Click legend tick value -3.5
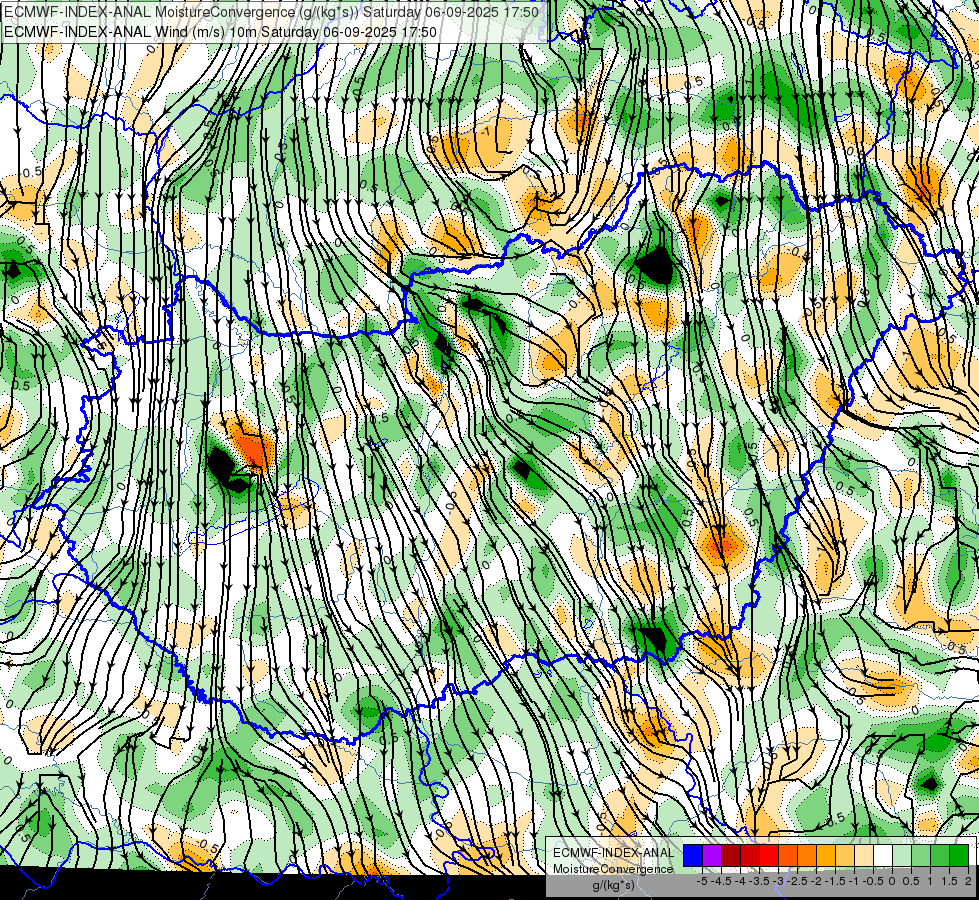Screen dimensions: 979x900 (759, 881)
